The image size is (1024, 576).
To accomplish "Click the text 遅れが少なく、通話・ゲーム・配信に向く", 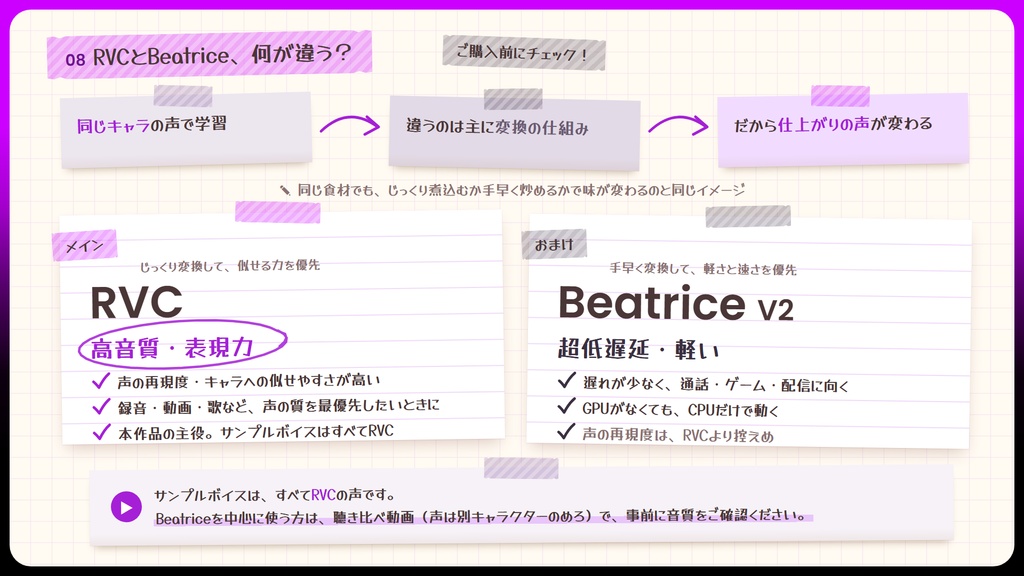I will [x=716, y=385].
